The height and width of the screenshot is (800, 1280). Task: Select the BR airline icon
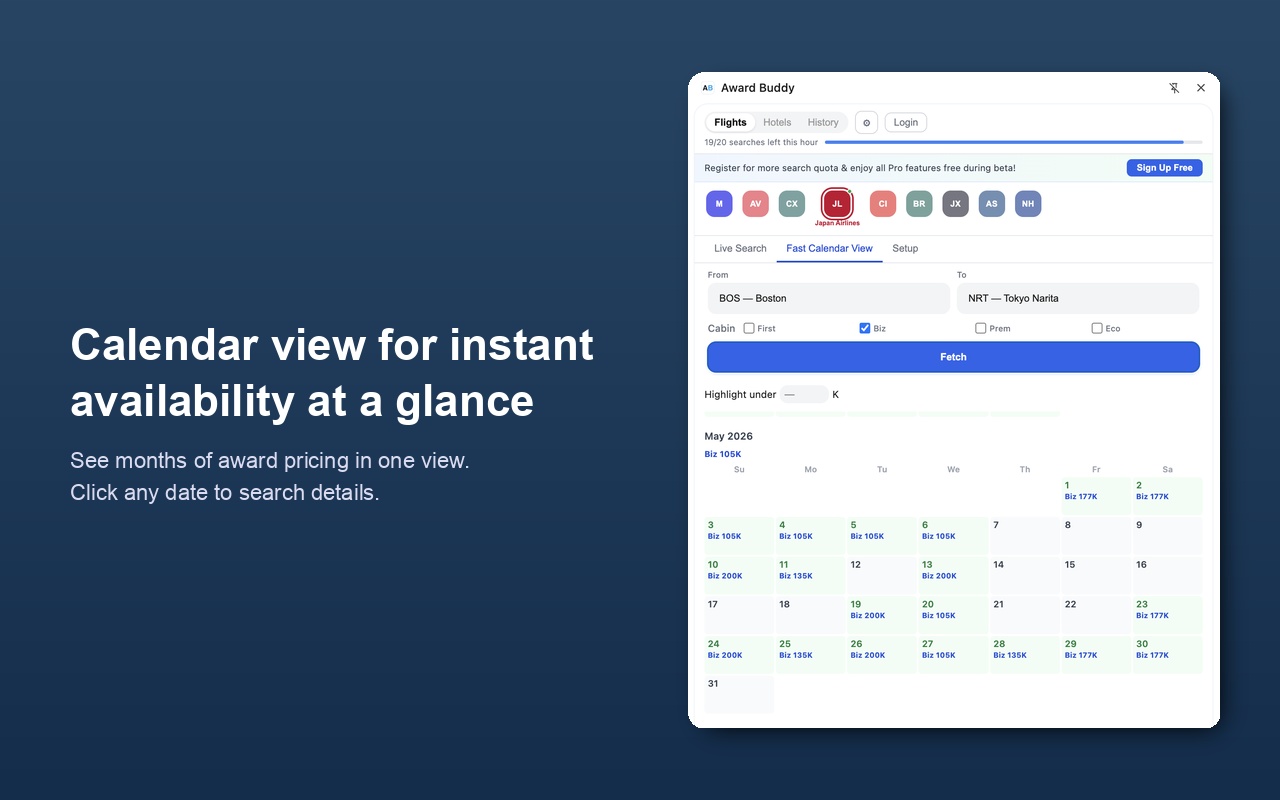(919, 204)
